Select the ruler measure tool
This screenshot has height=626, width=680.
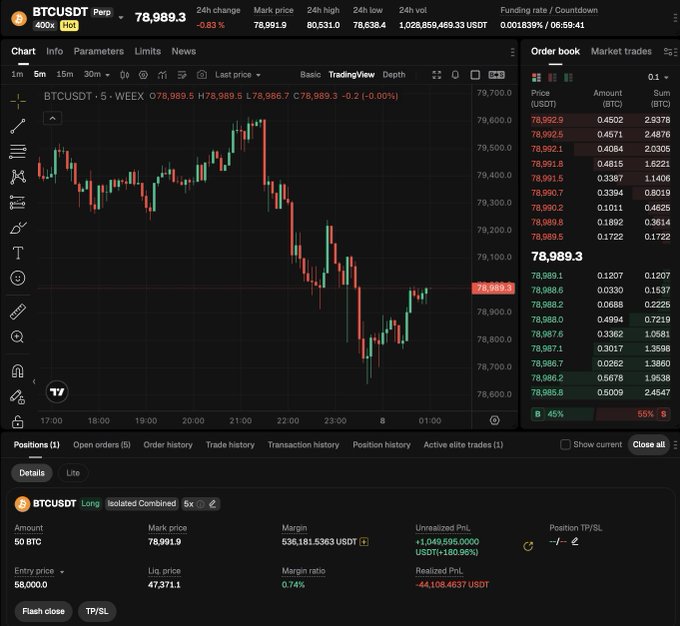pos(18,311)
